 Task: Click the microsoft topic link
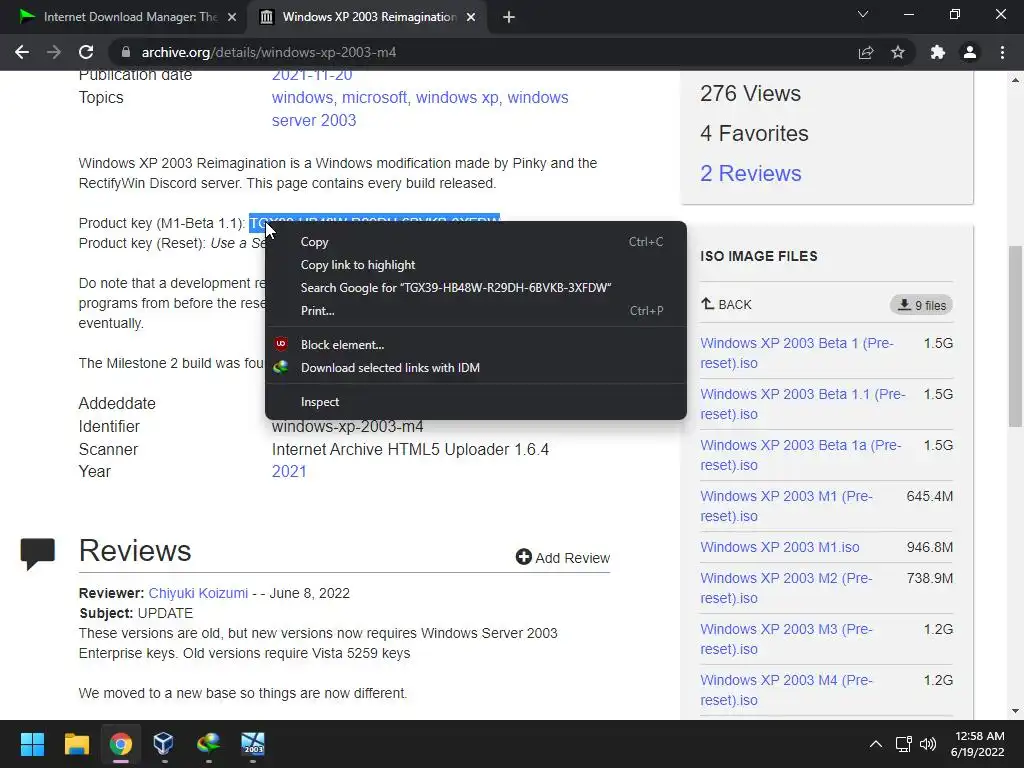click(374, 97)
